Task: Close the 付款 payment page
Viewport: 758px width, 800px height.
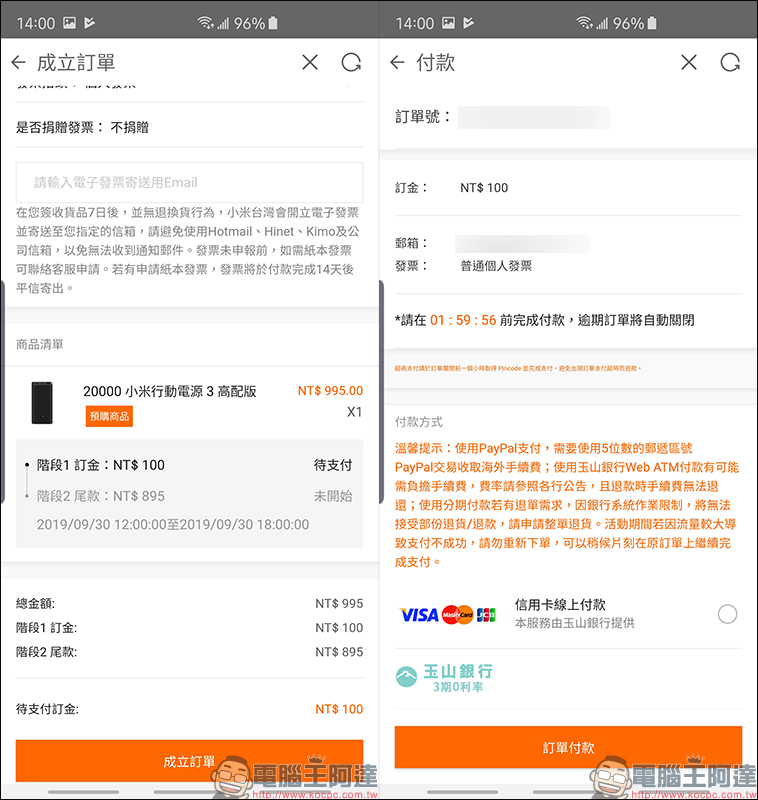Action: (x=689, y=63)
